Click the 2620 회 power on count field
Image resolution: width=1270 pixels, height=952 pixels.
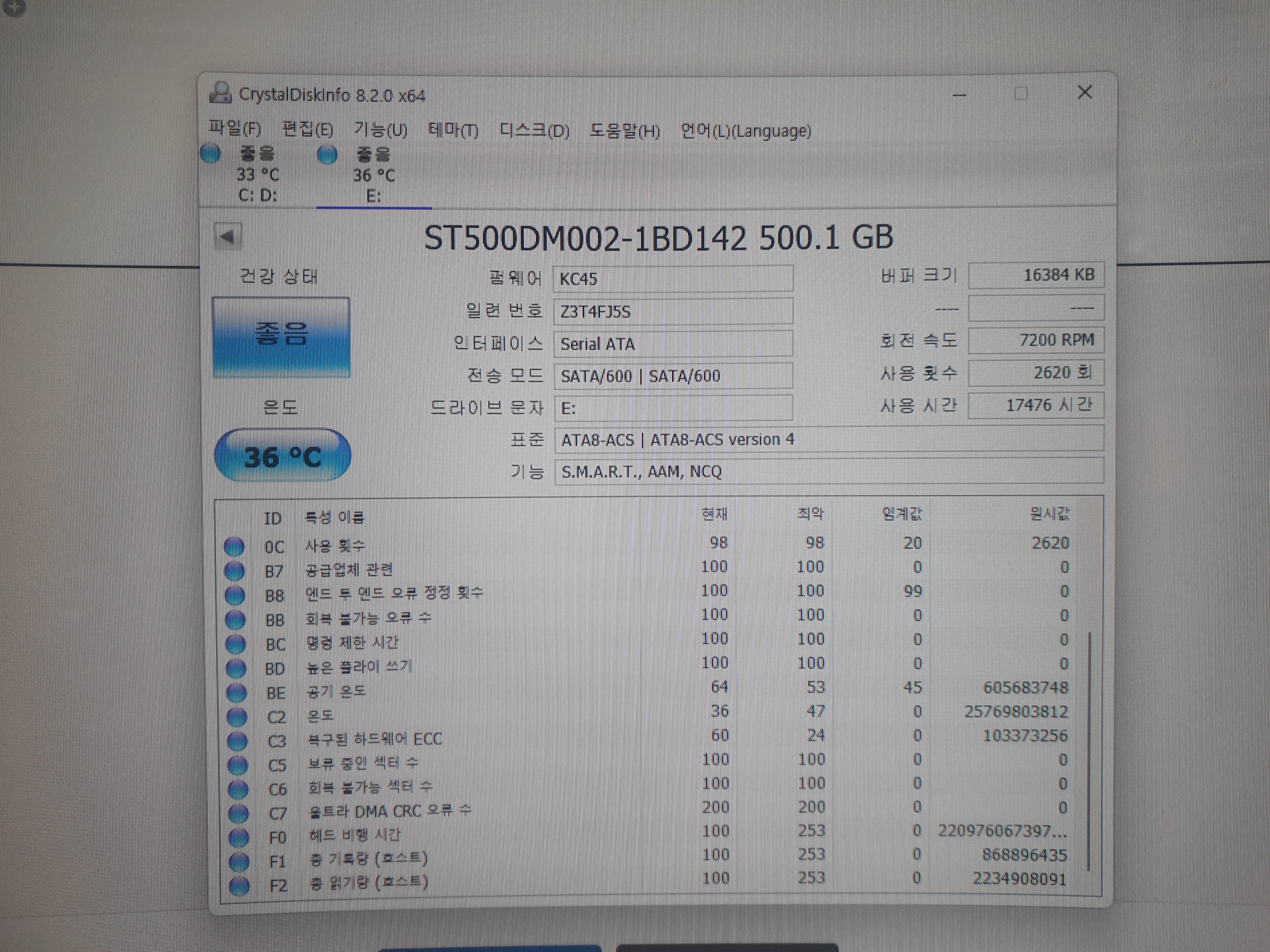pyautogui.click(x=1036, y=373)
